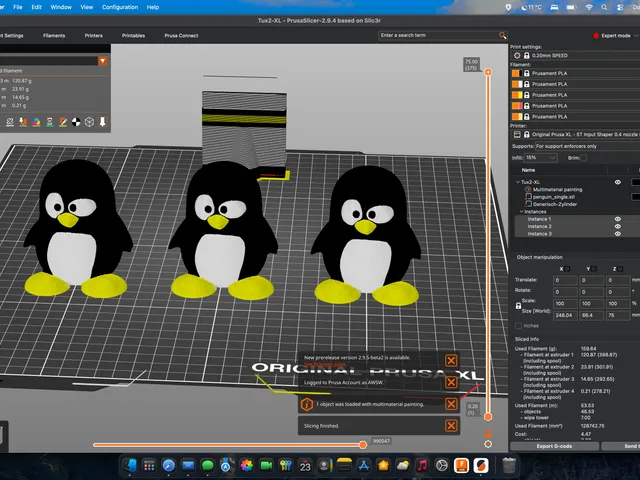Open the Supports dropdown

pyautogui.click(x=587, y=146)
